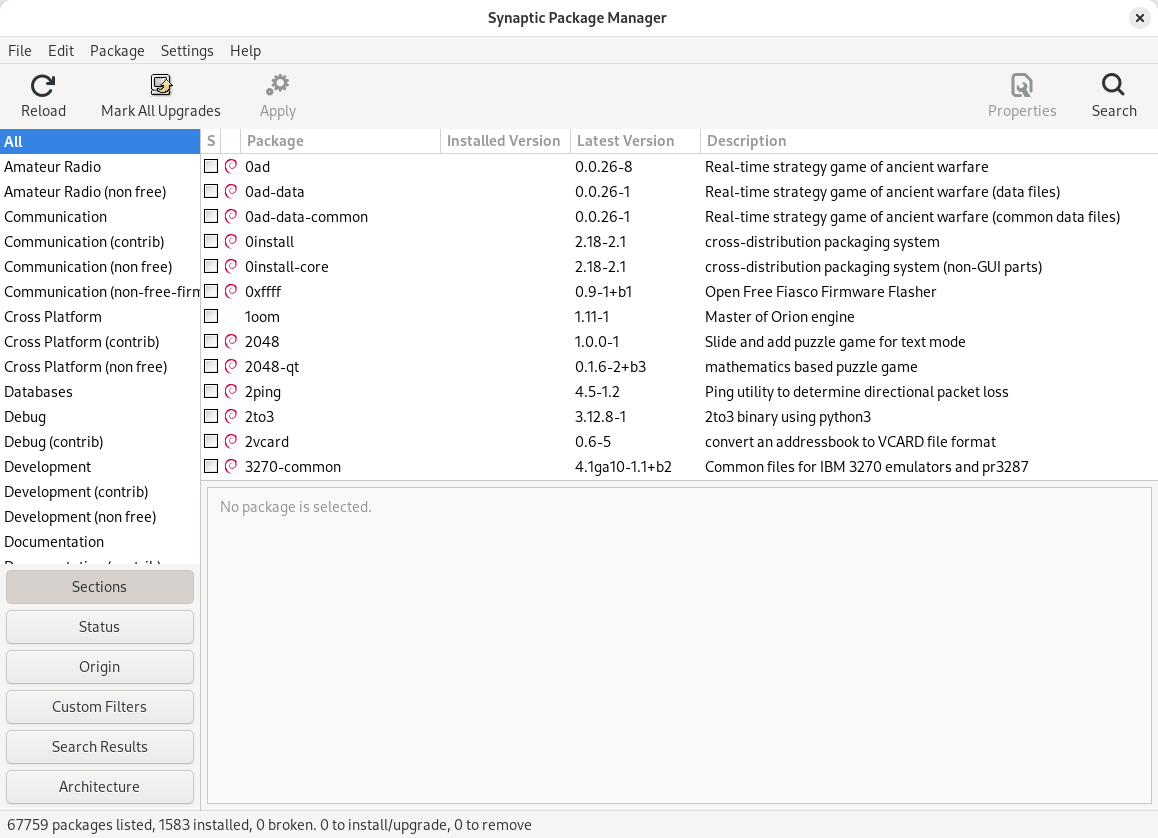1158x838 pixels.
Task: Select the Amateur Radio (non free) section
Action: click(100, 191)
